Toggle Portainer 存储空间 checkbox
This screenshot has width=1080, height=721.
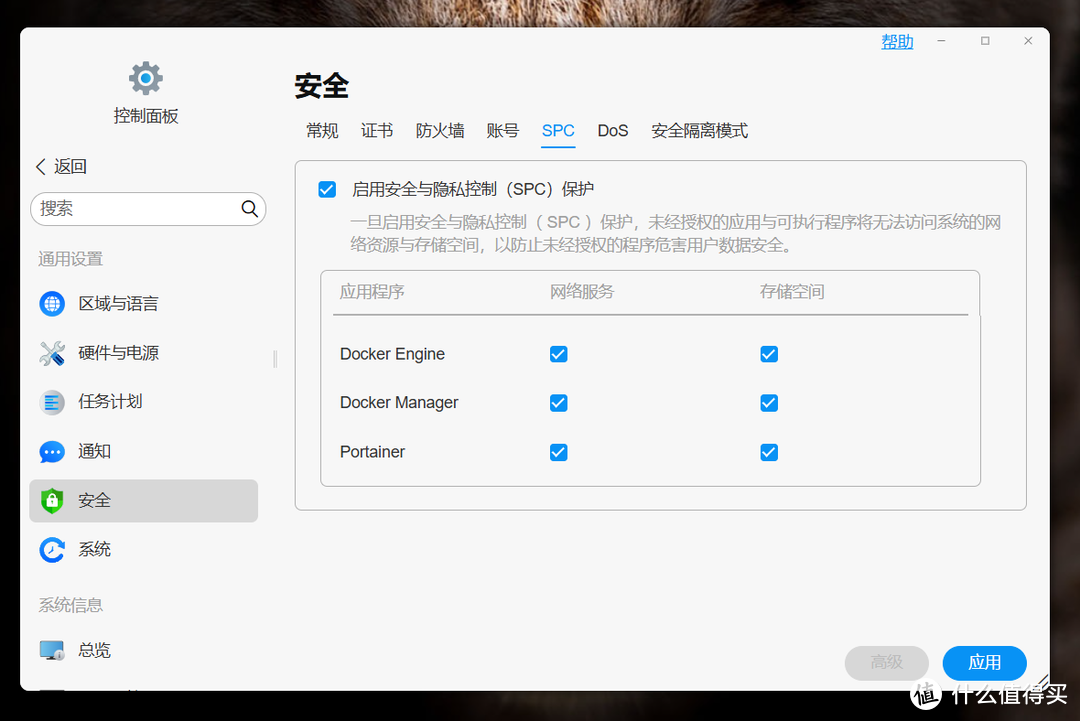pyautogui.click(x=768, y=452)
